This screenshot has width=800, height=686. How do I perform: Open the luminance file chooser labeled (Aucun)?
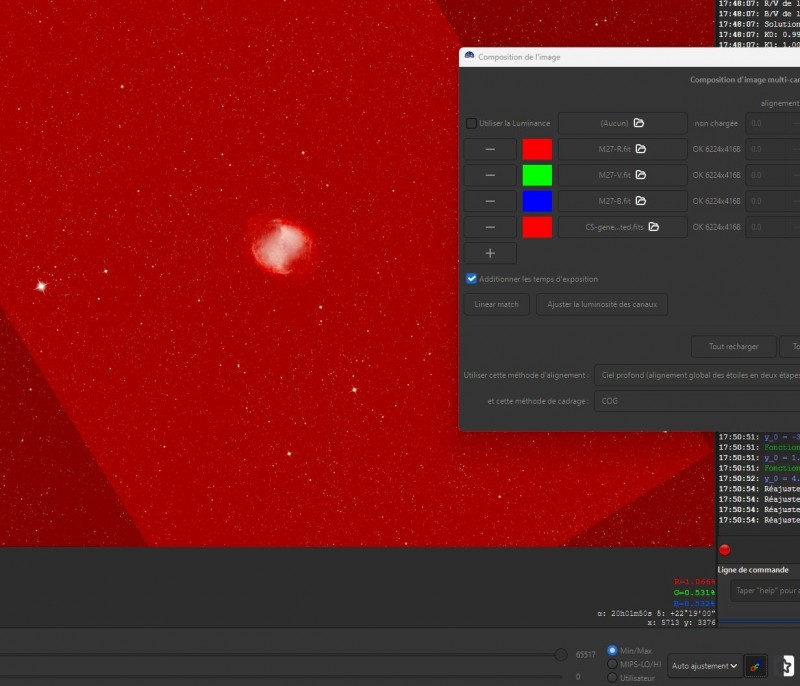point(622,123)
